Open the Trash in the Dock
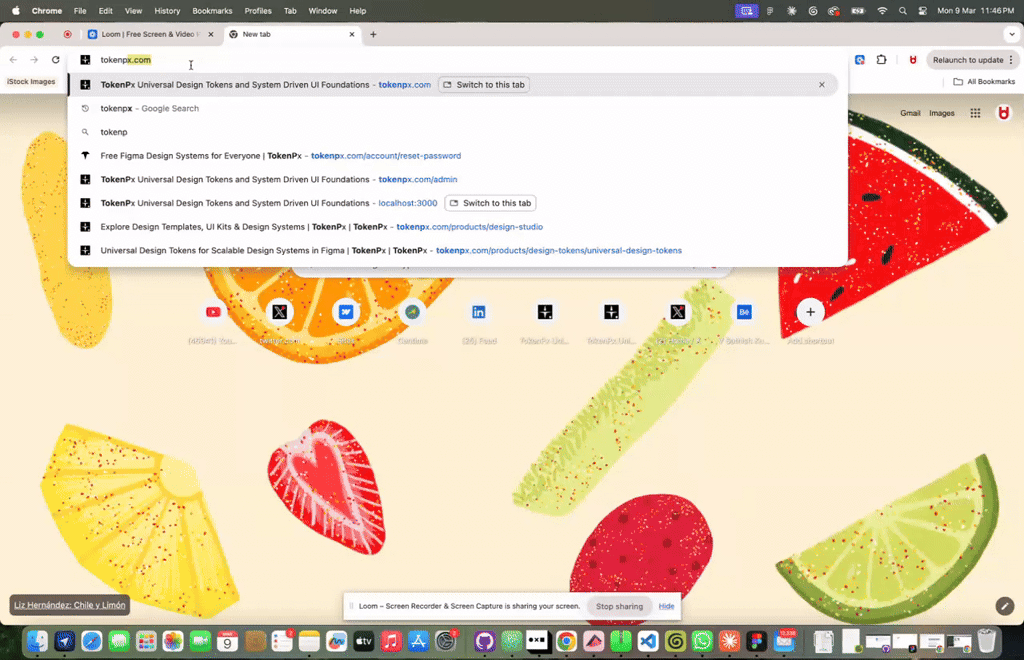1024x660 pixels. click(x=987, y=641)
